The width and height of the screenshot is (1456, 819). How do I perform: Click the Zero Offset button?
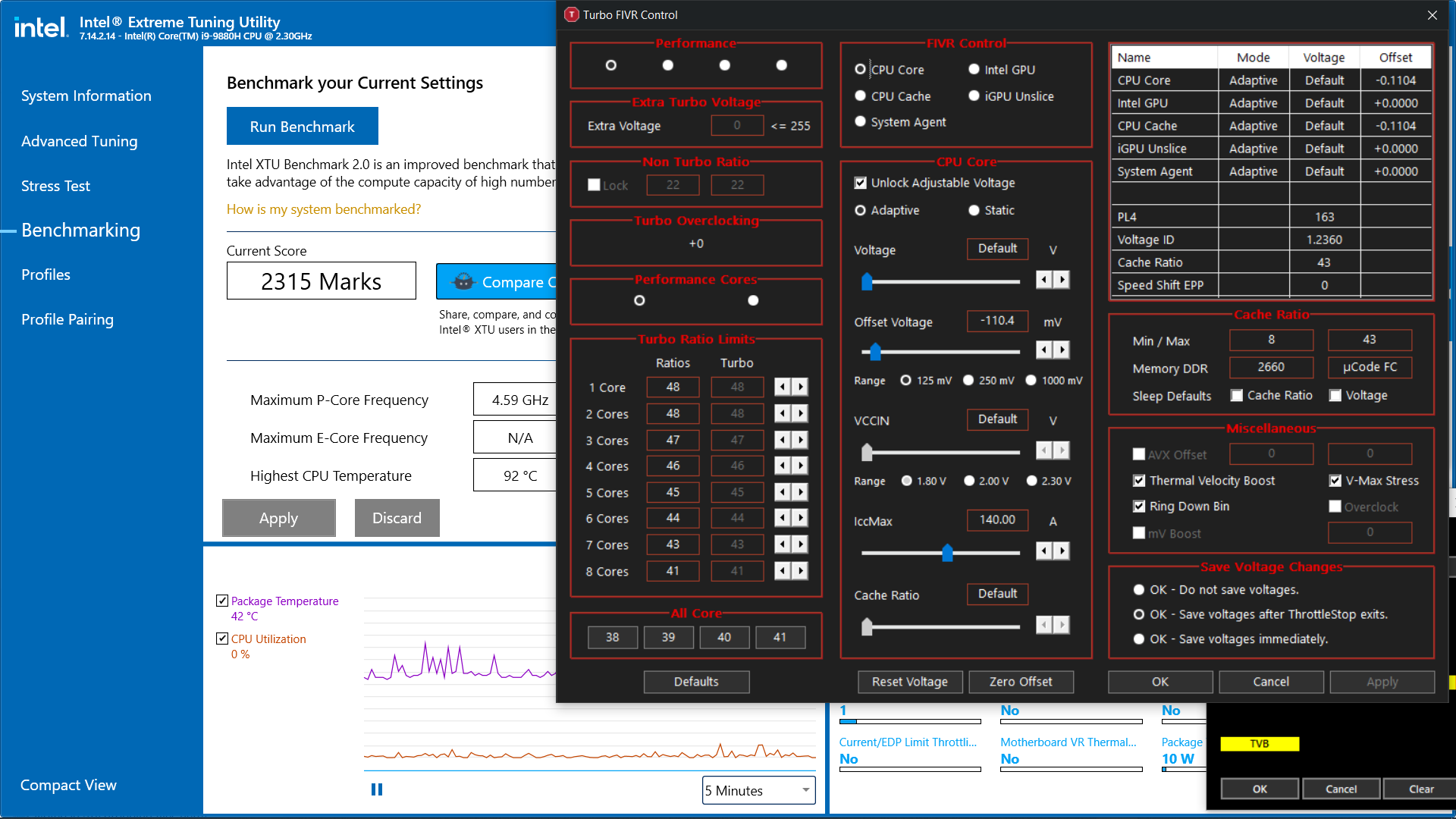coord(1021,682)
